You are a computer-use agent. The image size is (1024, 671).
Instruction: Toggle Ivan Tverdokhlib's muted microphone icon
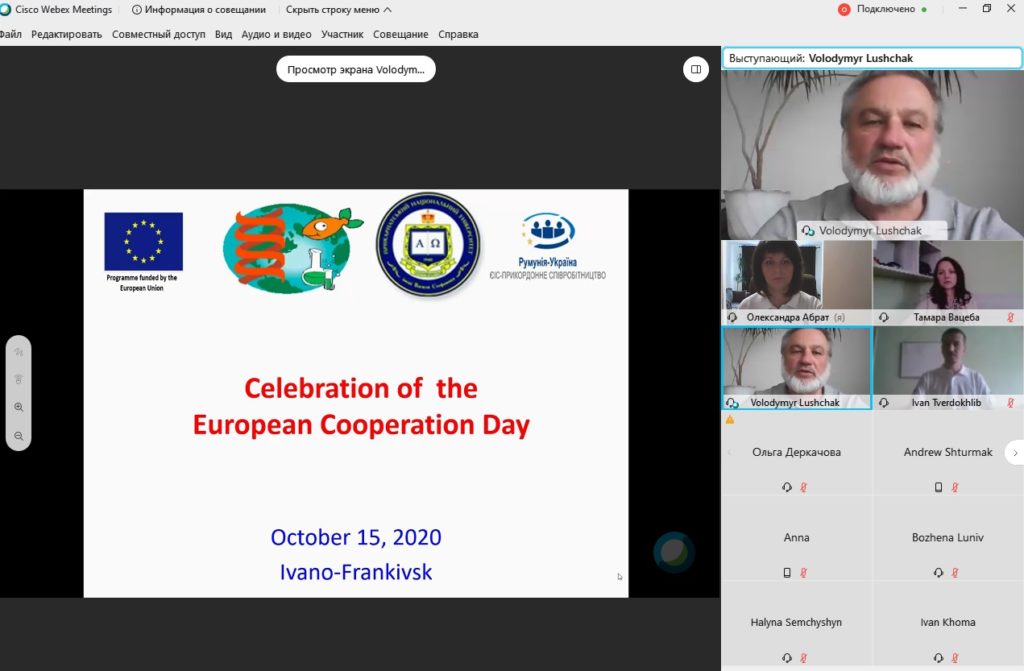[x=1011, y=402]
